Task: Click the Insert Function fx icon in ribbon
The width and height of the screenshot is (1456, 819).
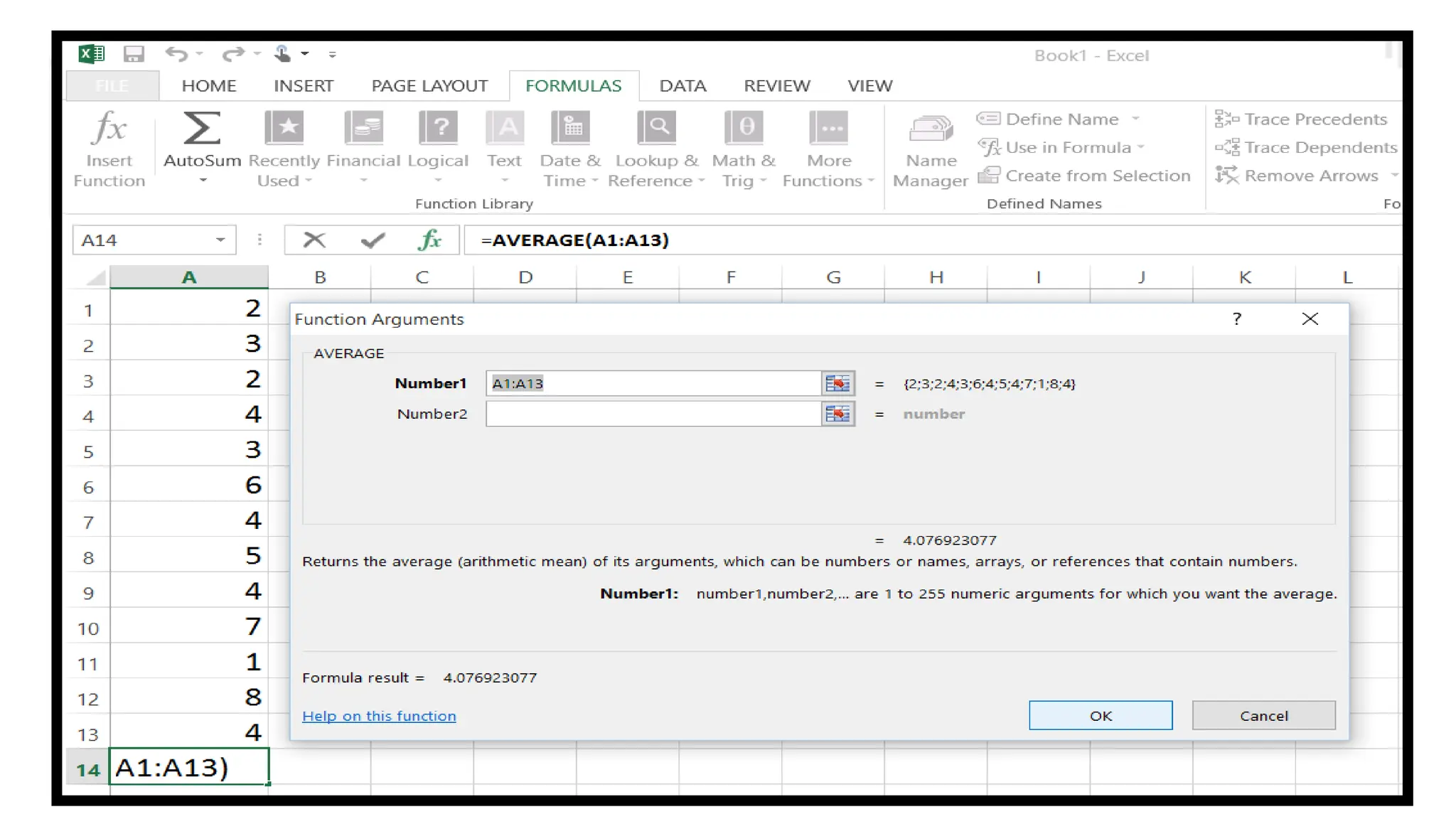Action: (x=109, y=129)
